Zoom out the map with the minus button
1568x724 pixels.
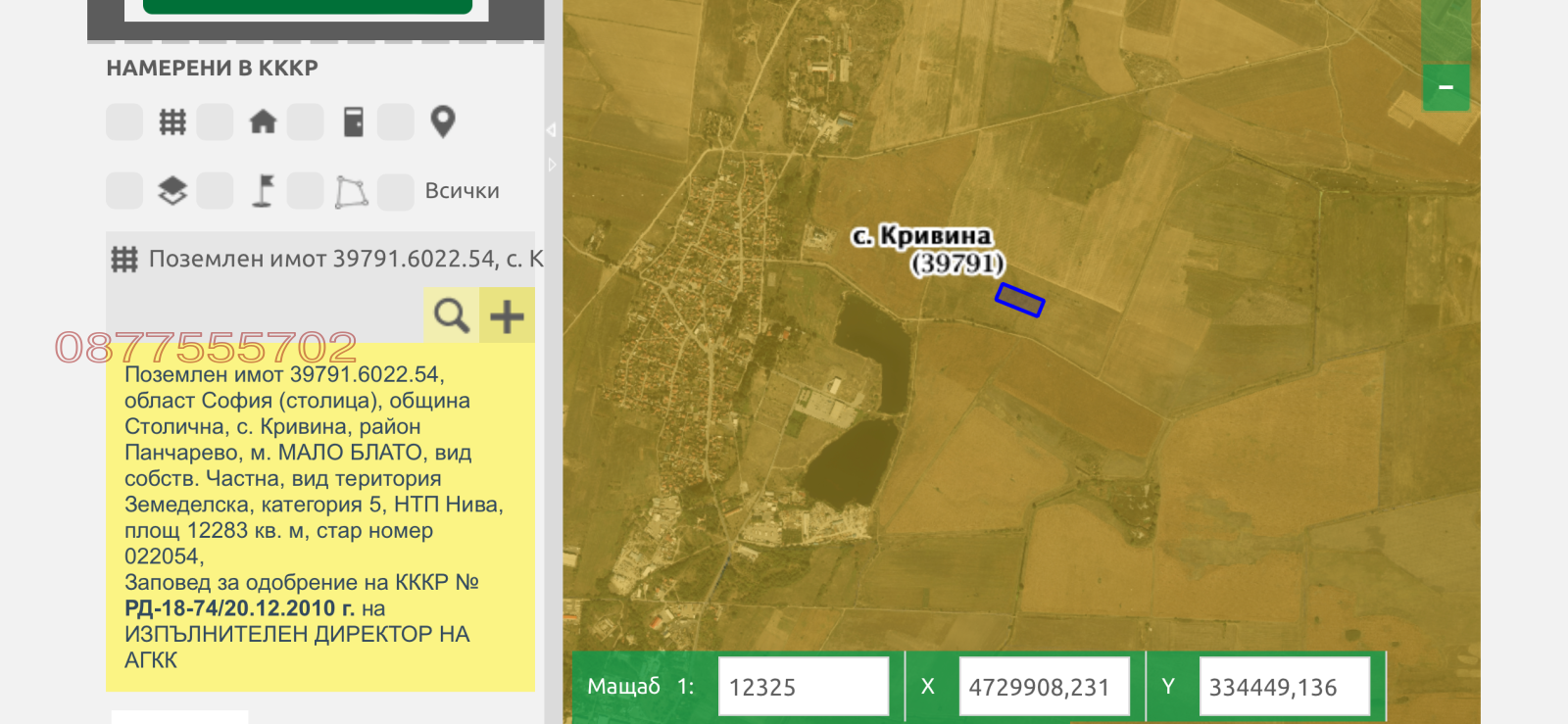1445,88
